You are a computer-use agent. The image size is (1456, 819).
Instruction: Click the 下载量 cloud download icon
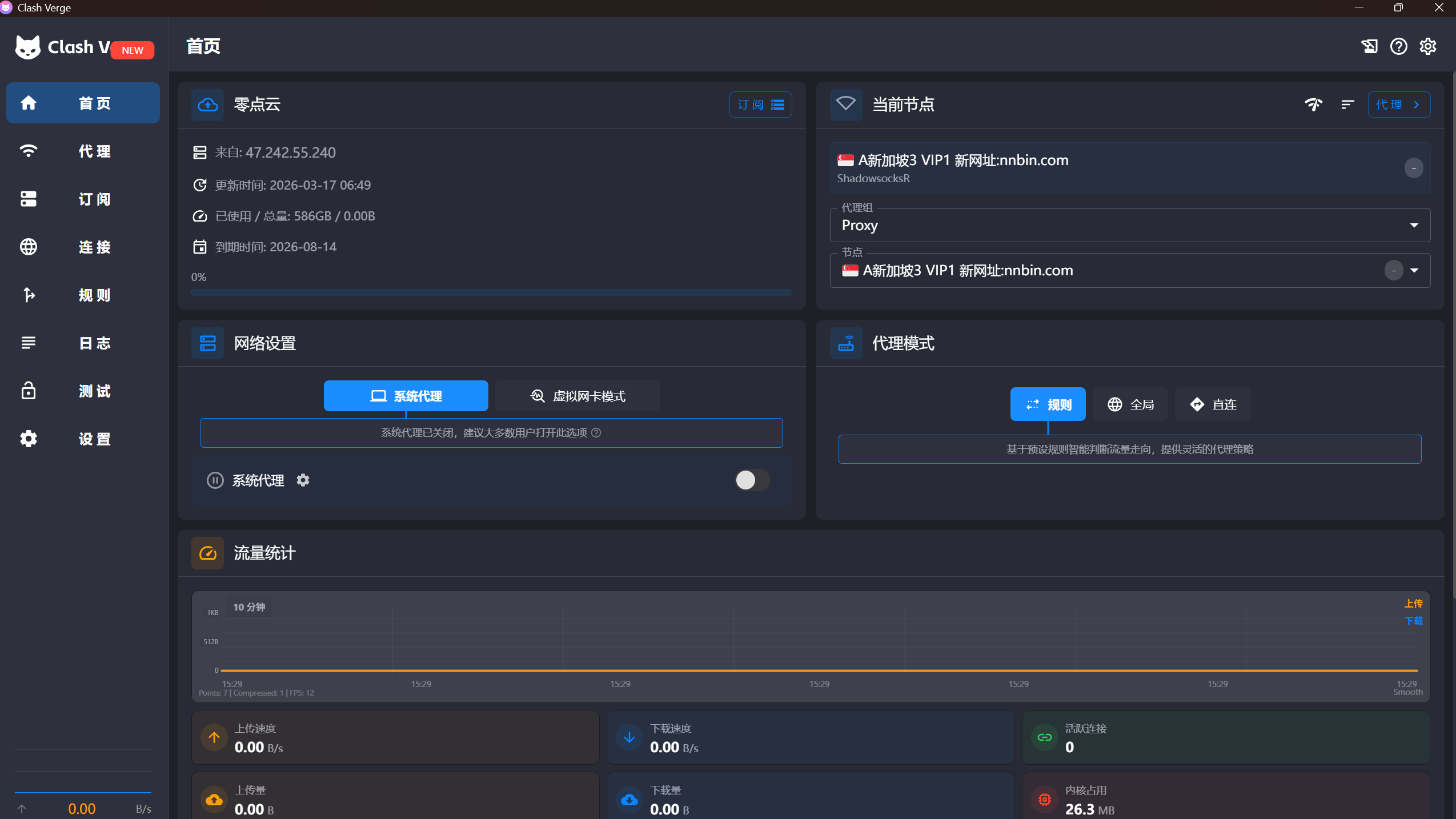(629, 800)
